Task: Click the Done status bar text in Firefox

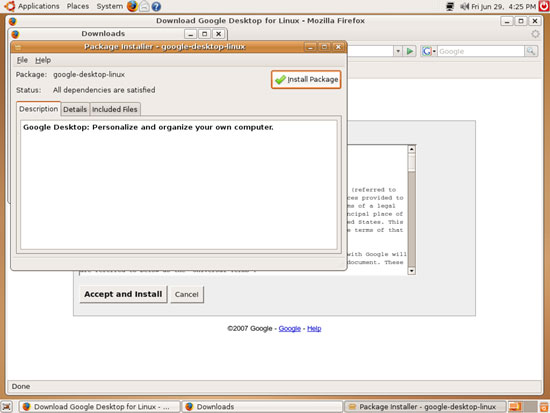Action: coord(21,386)
